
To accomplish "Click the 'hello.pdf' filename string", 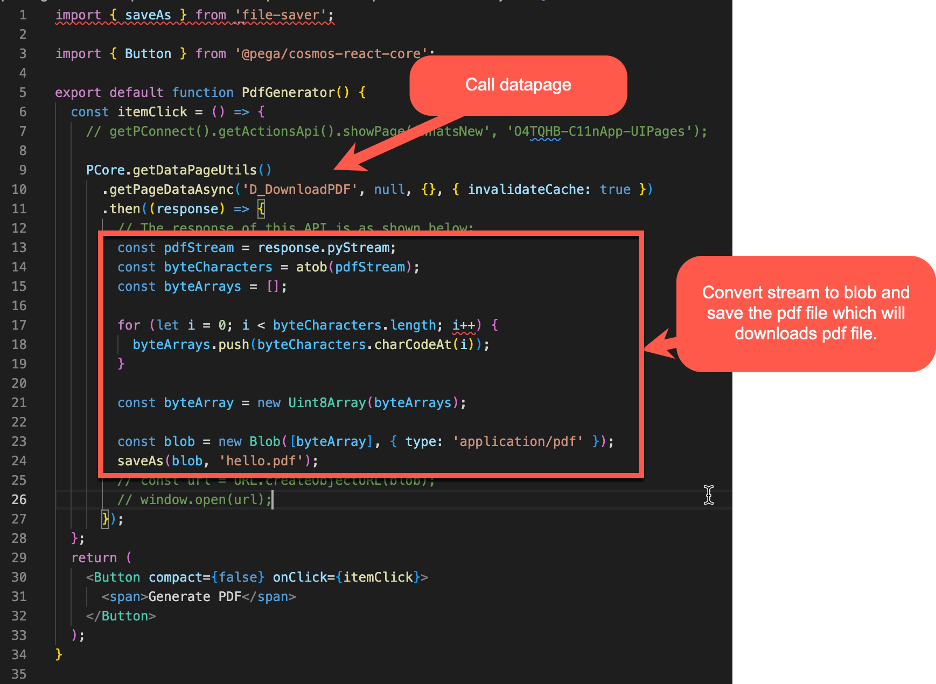I will [260, 460].
